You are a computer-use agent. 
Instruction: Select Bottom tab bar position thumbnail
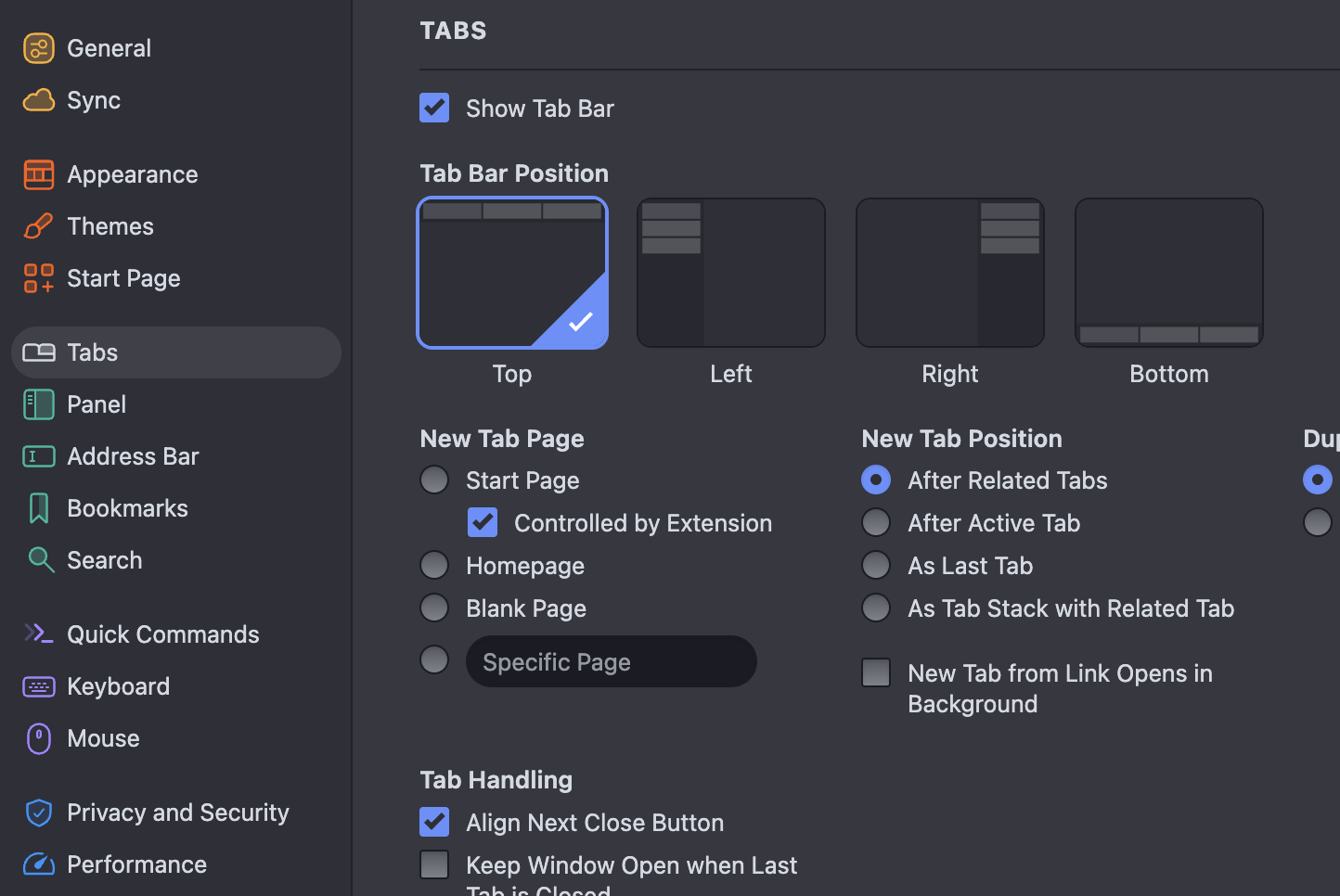click(1169, 273)
